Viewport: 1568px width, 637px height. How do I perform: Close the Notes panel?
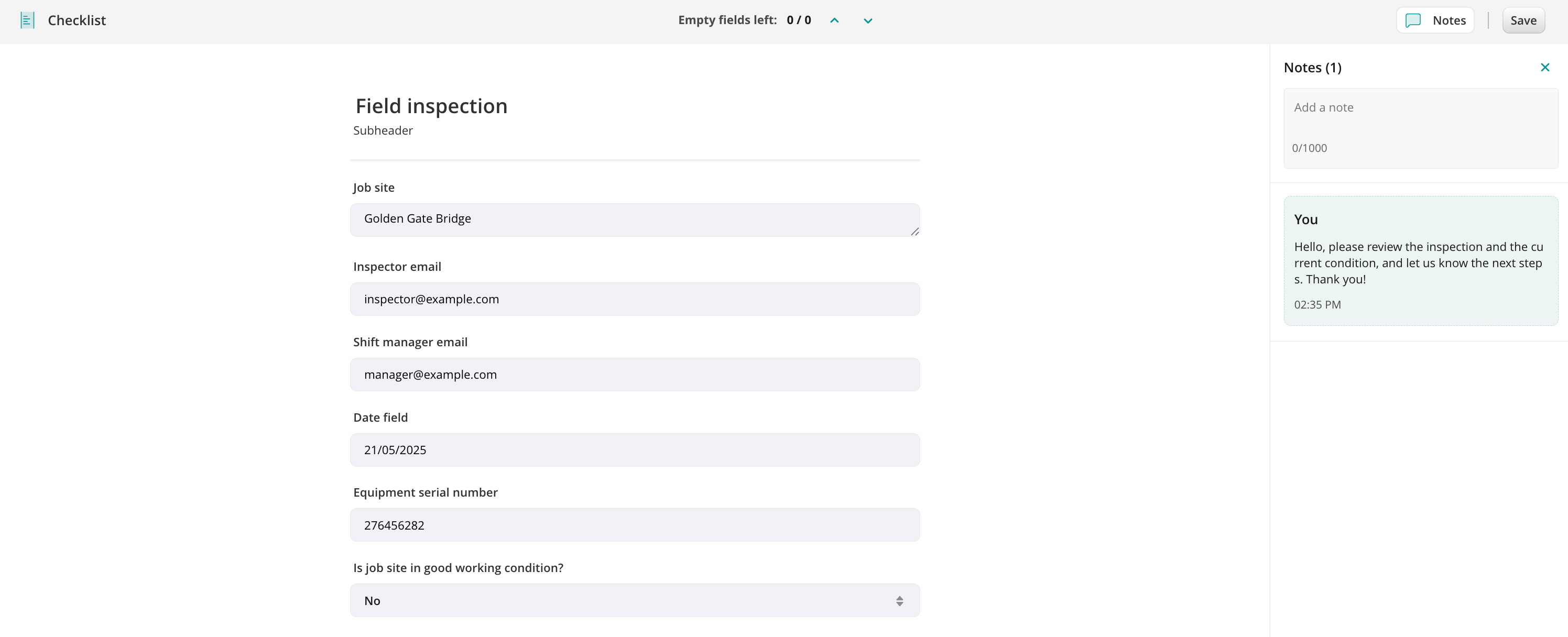click(x=1545, y=68)
